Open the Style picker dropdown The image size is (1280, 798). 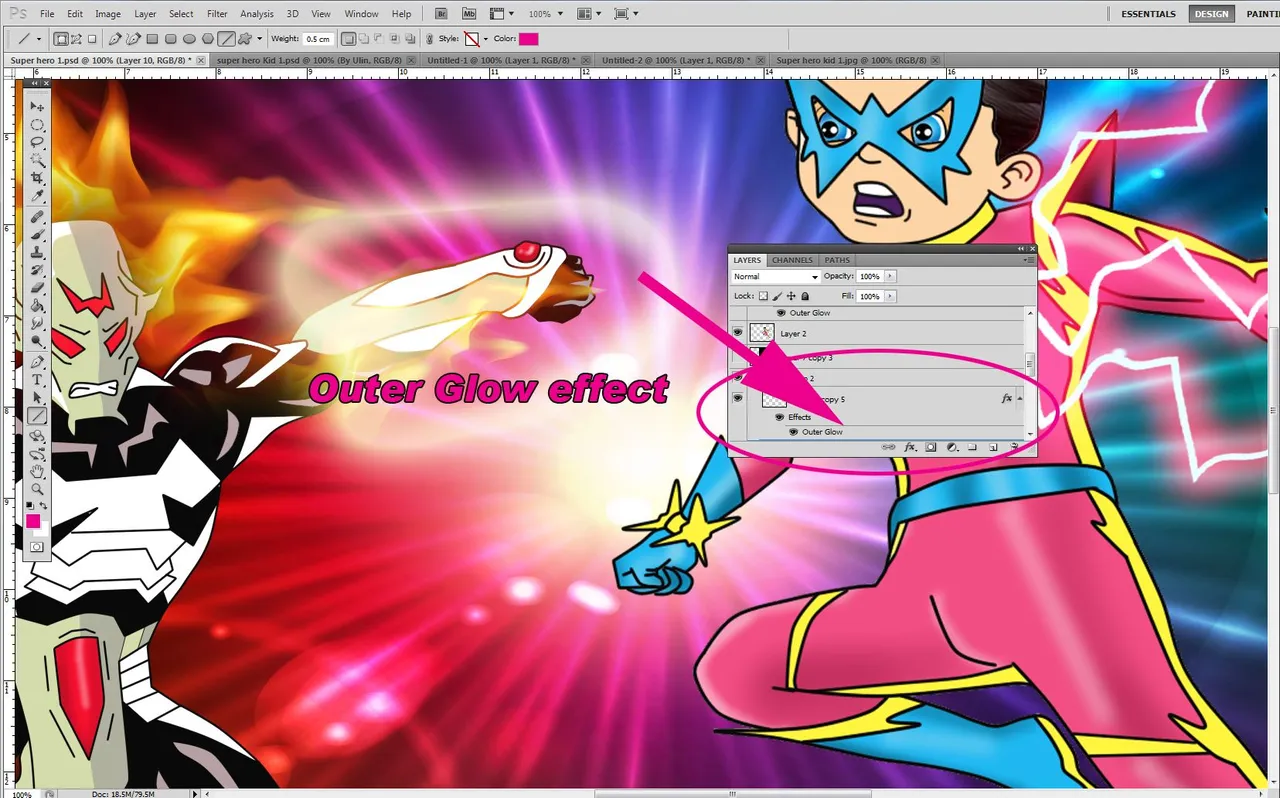click(x=485, y=39)
